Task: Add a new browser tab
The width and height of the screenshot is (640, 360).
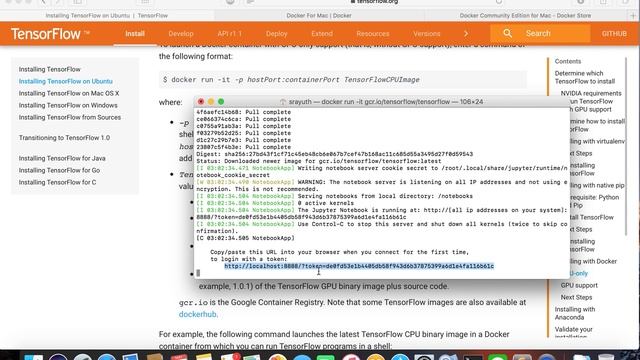Action: click(633, 16)
